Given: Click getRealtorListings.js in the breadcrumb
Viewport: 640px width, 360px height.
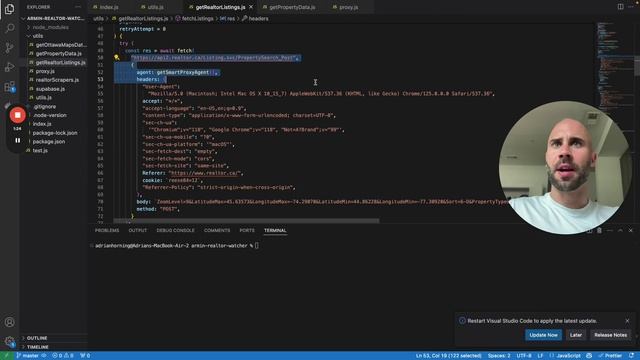Looking at the screenshot, I should pos(143,18).
